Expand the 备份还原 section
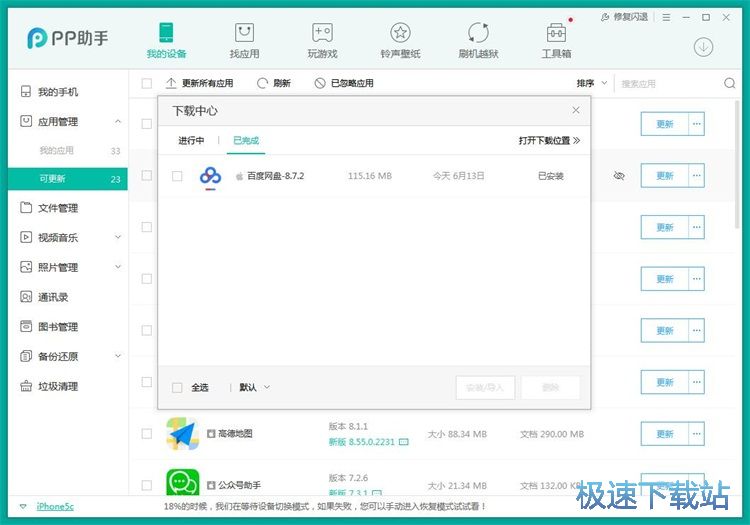This screenshot has height=525, width=750. pos(118,356)
